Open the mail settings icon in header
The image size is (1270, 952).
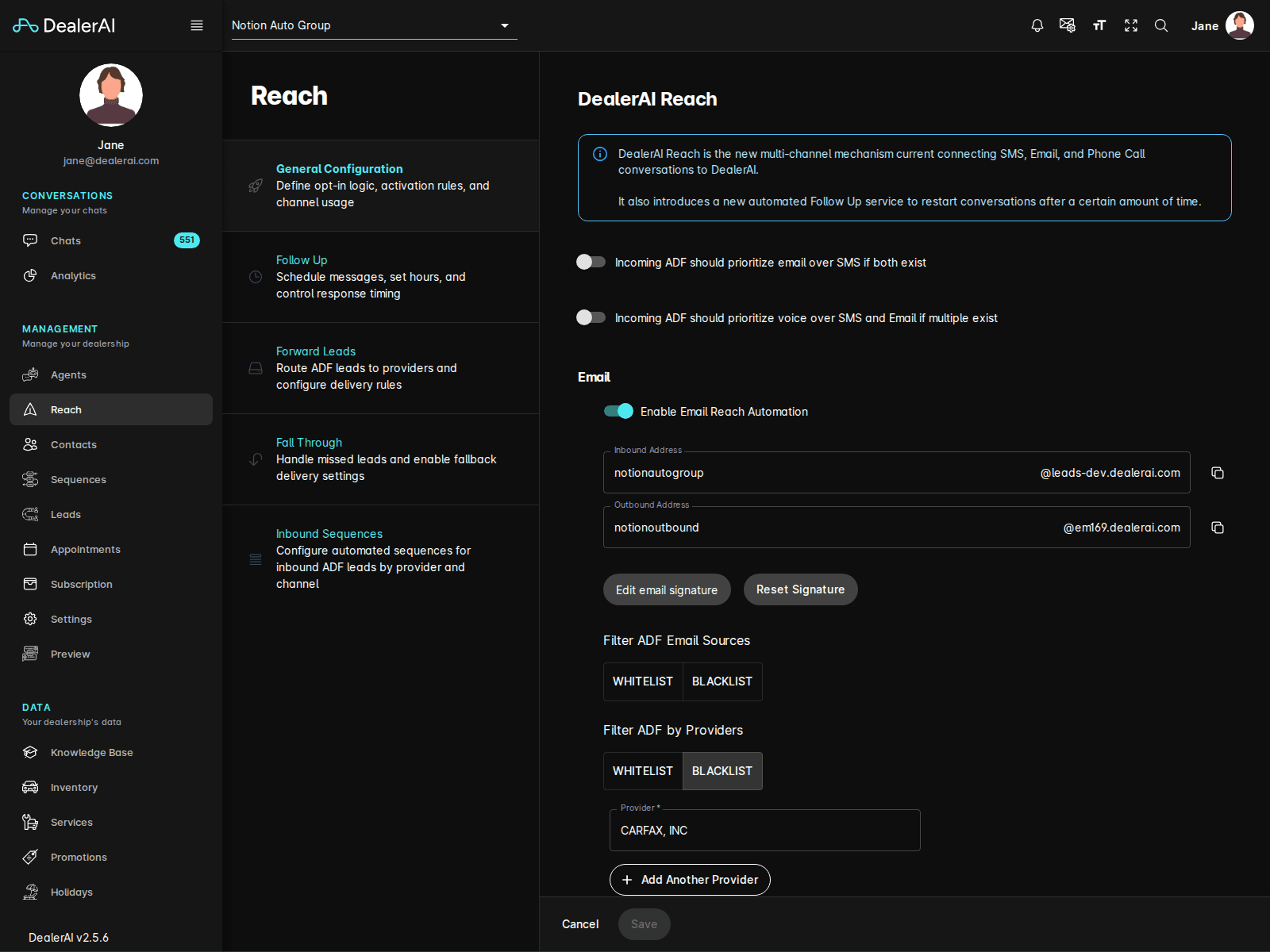(x=1068, y=25)
